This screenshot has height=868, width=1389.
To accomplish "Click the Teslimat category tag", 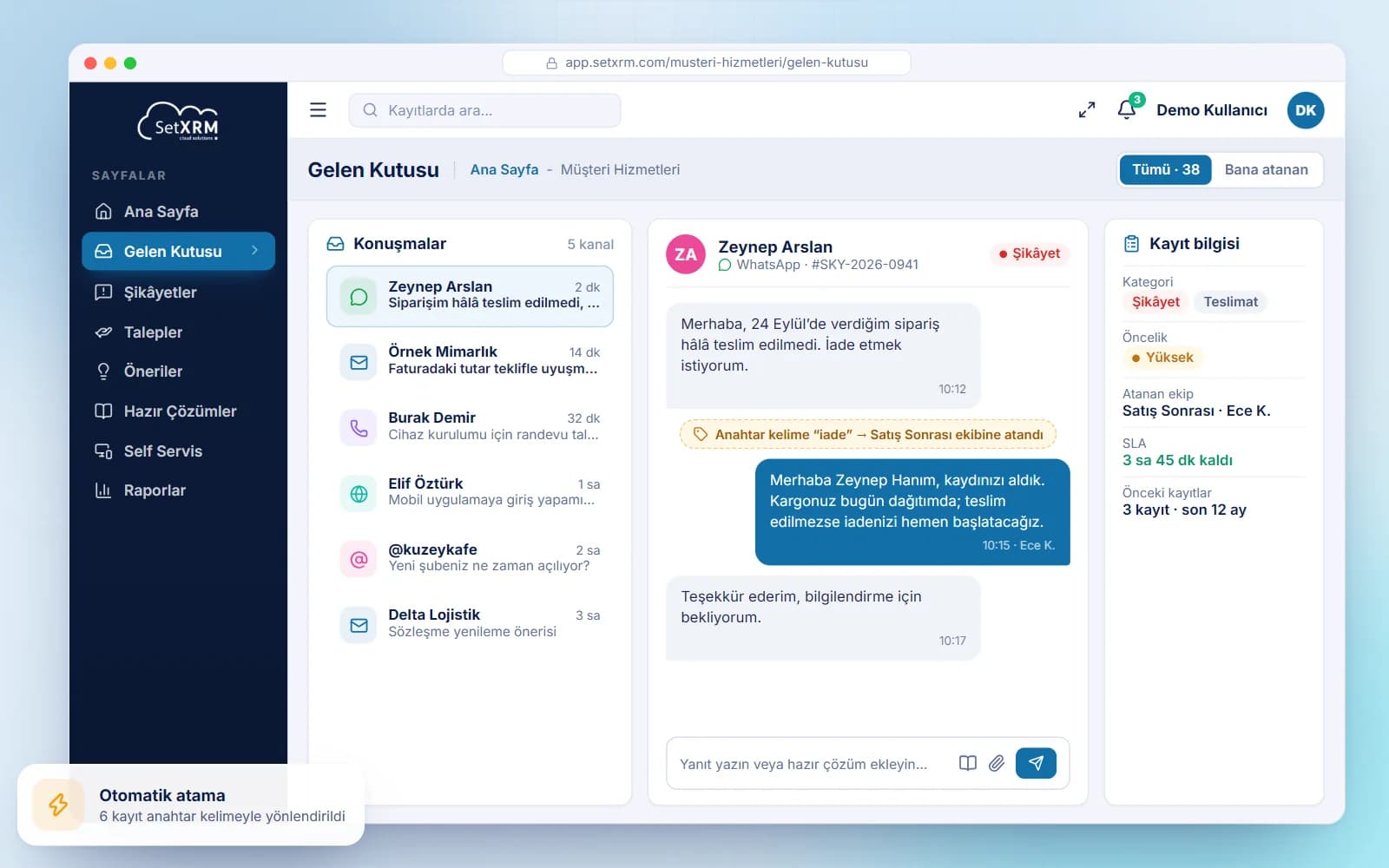I will pos(1230,302).
